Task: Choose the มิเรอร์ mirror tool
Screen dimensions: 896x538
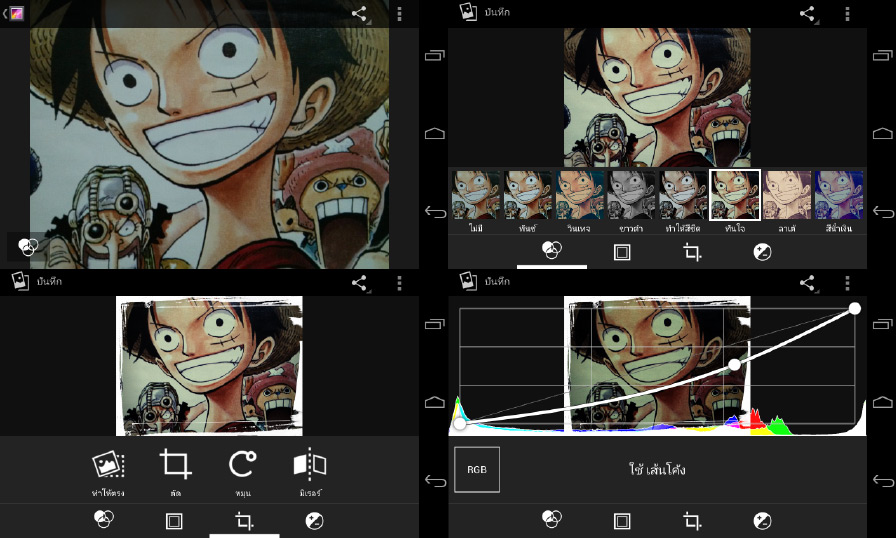Action: click(310, 472)
